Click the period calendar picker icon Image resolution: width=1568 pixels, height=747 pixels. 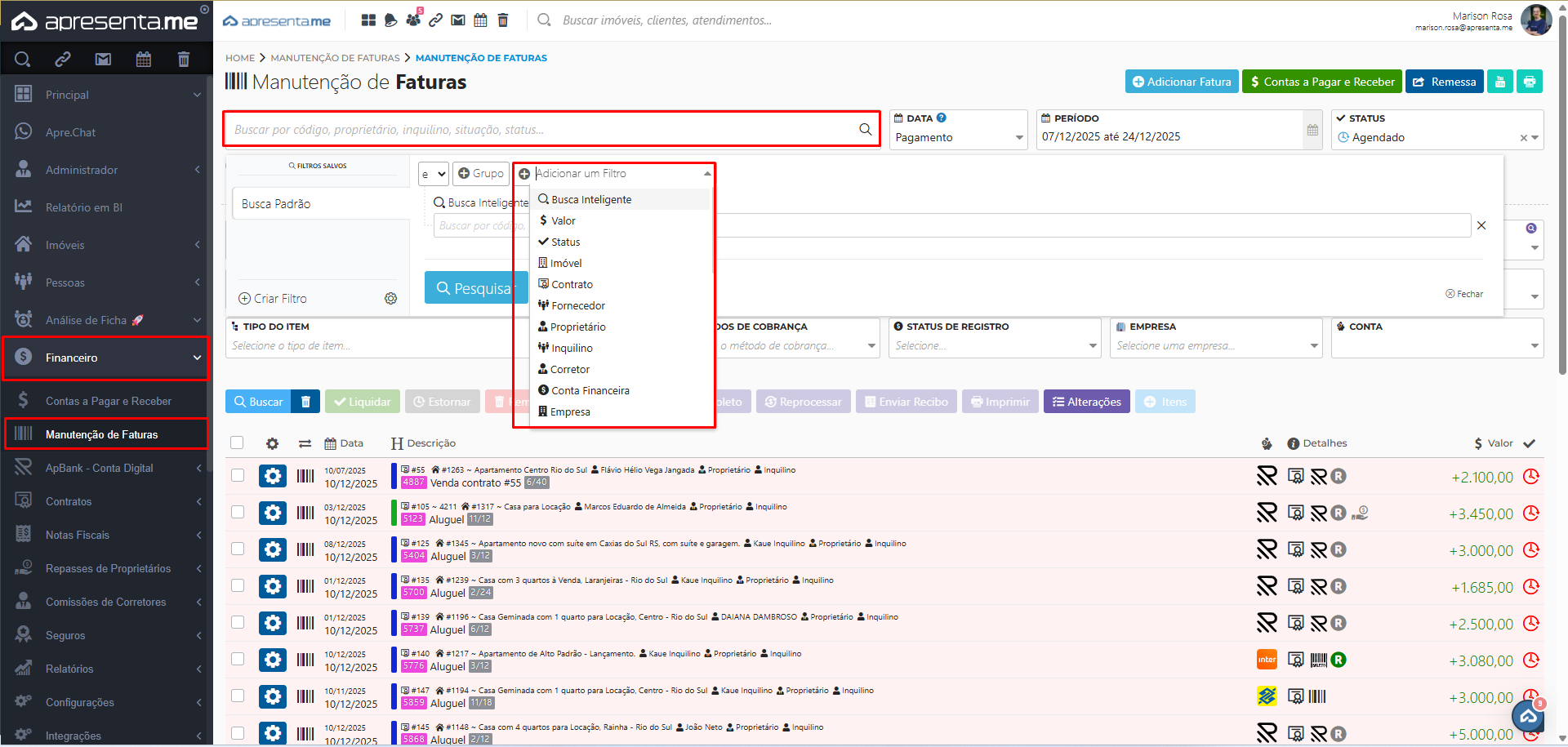[x=1312, y=131]
